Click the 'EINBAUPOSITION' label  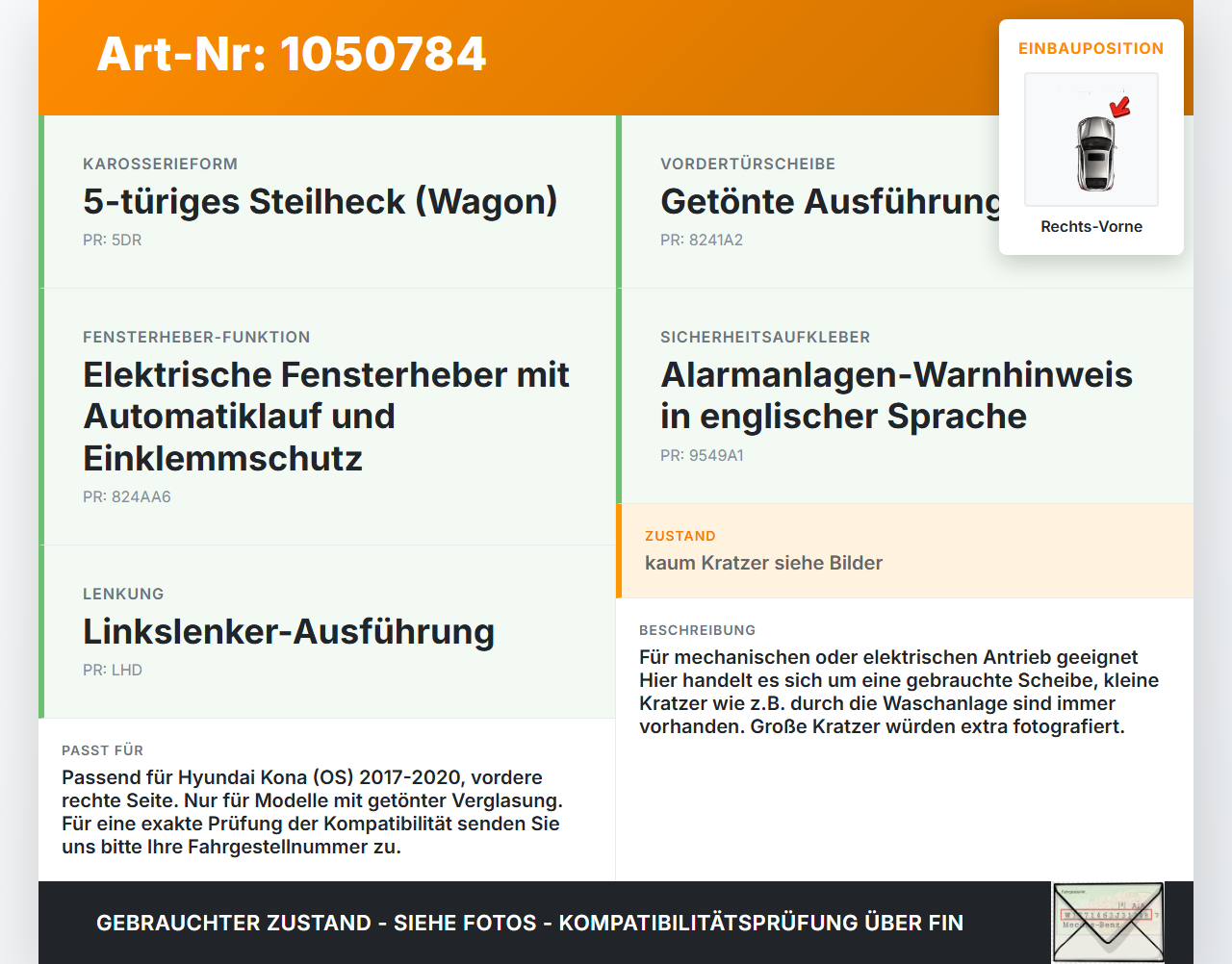click(1091, 48)
